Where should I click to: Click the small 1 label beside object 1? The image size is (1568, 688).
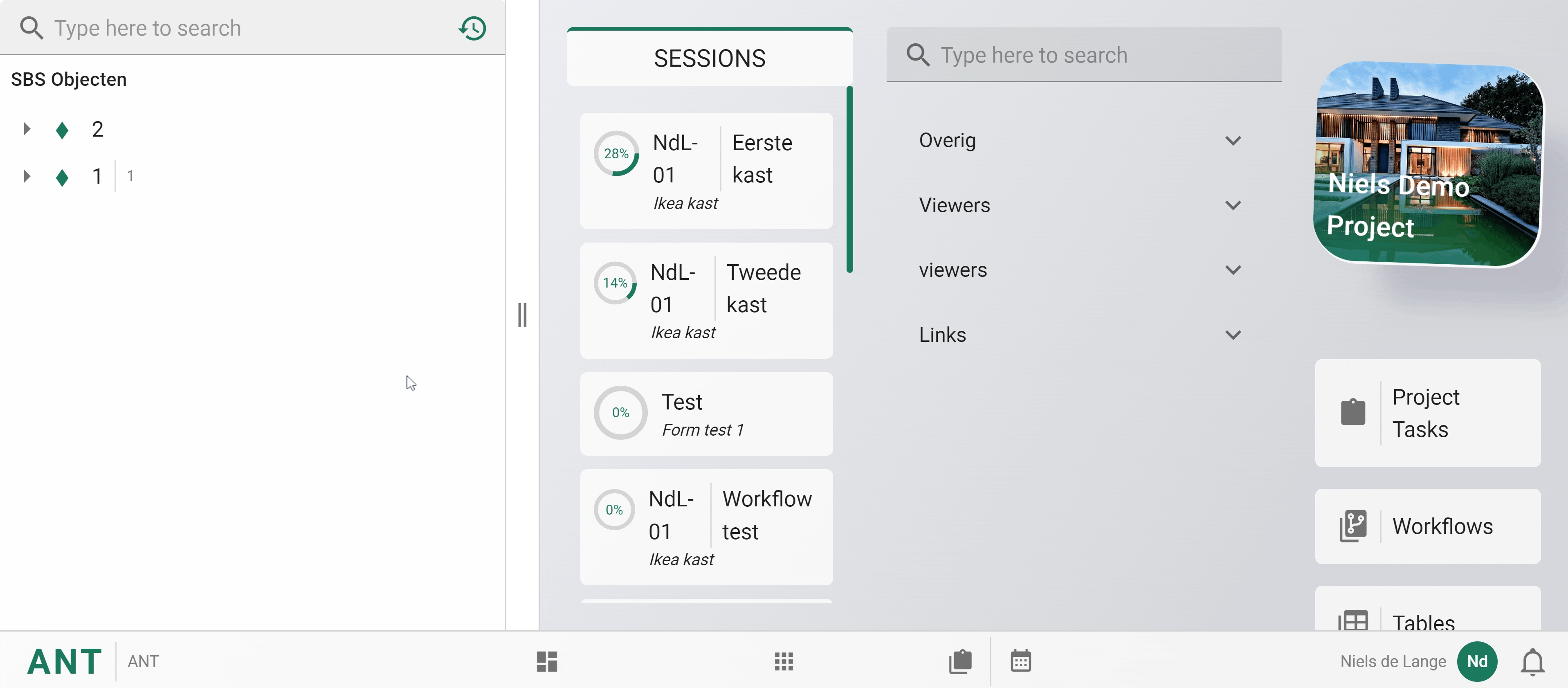pos(130,176)
